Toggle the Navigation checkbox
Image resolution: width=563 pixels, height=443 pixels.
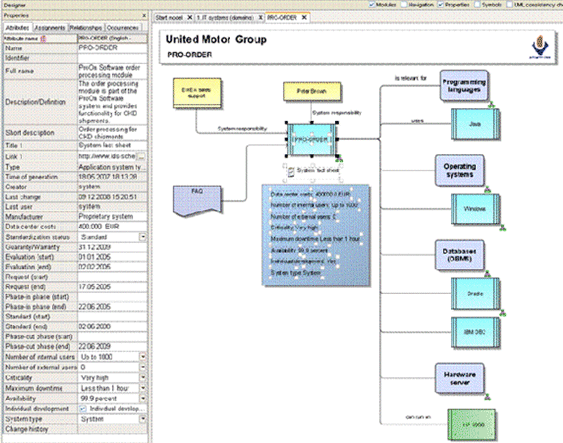[404, 4]
